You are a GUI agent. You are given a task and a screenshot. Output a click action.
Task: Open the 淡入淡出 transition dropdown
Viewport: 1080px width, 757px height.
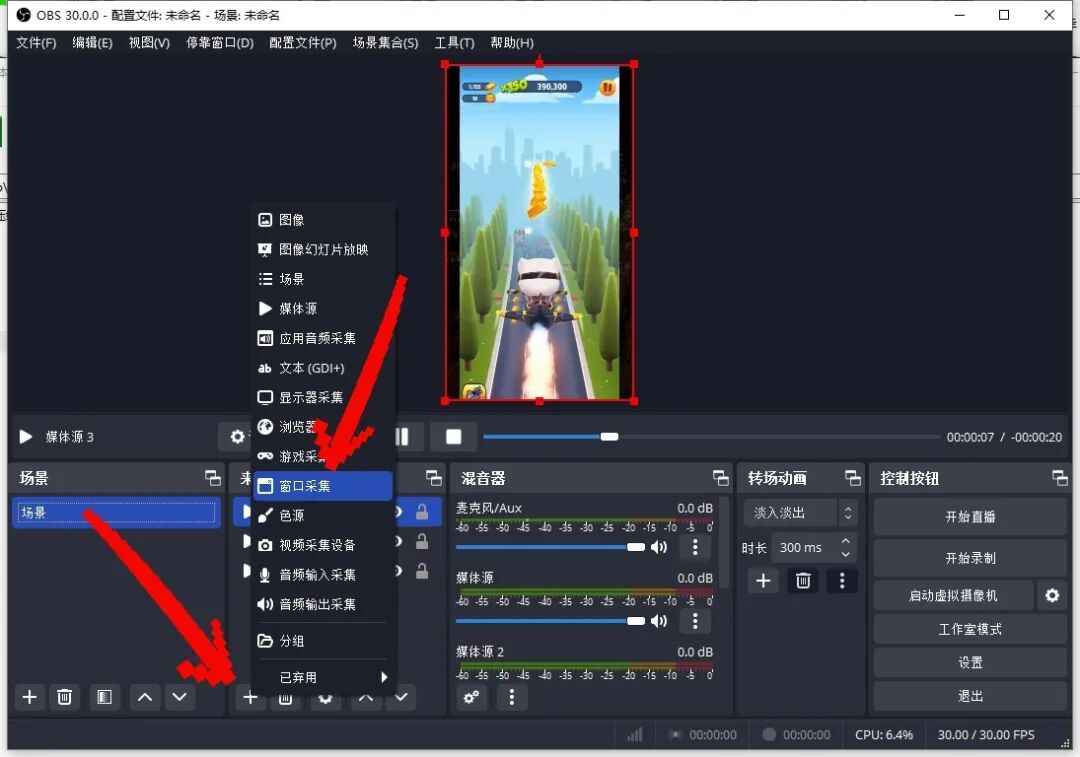click(800, 513)
